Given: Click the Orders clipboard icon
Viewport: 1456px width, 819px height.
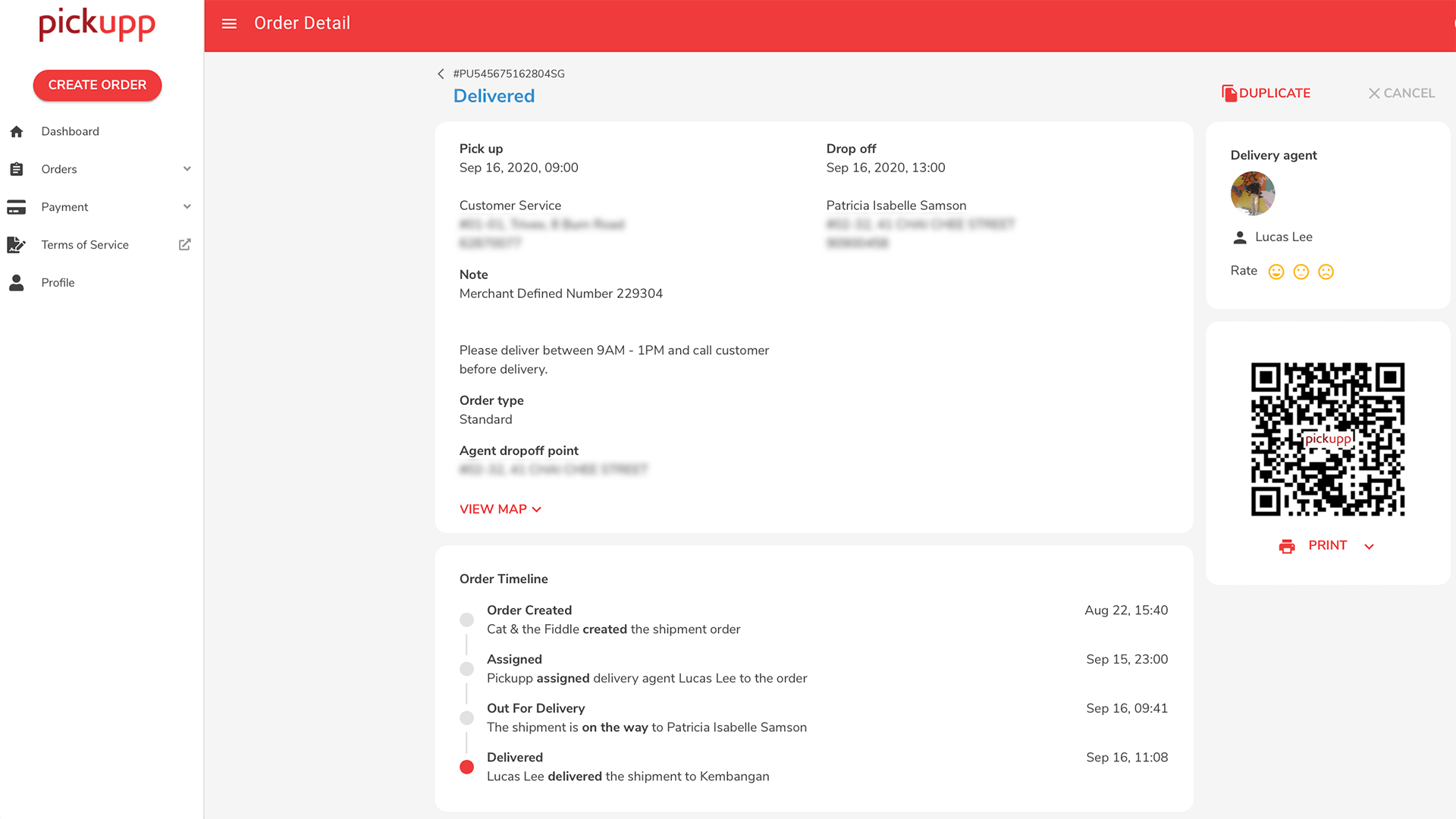Looking at the screenshot, I should click(x=17, y=169).
